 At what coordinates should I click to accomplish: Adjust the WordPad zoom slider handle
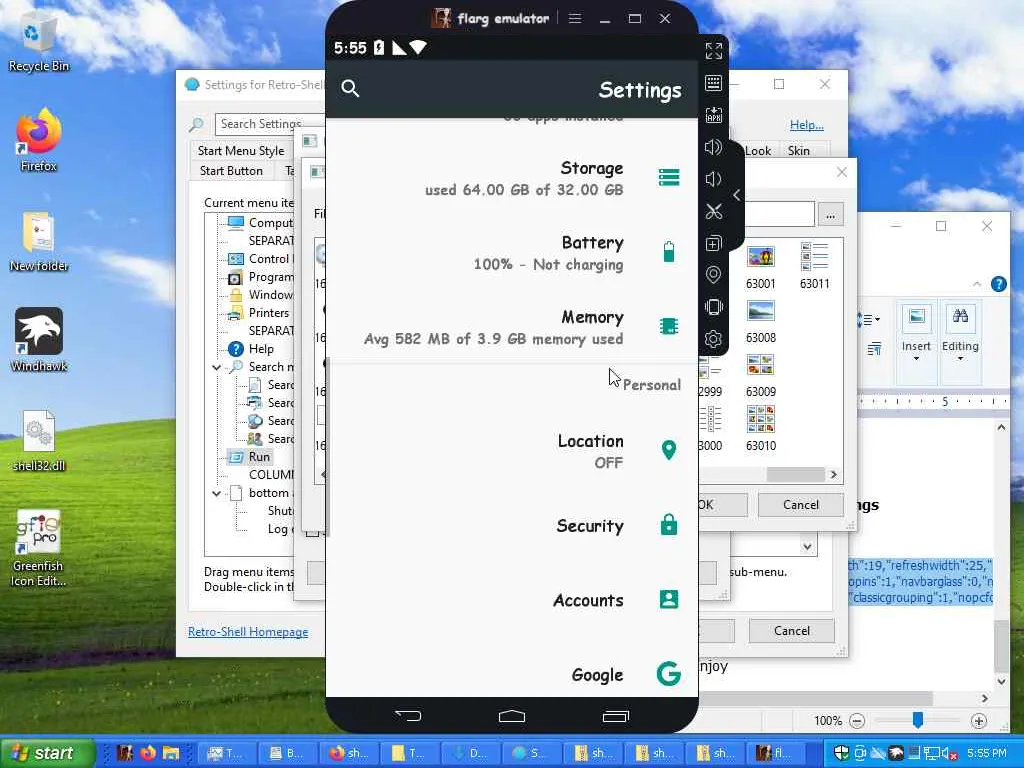918,720
